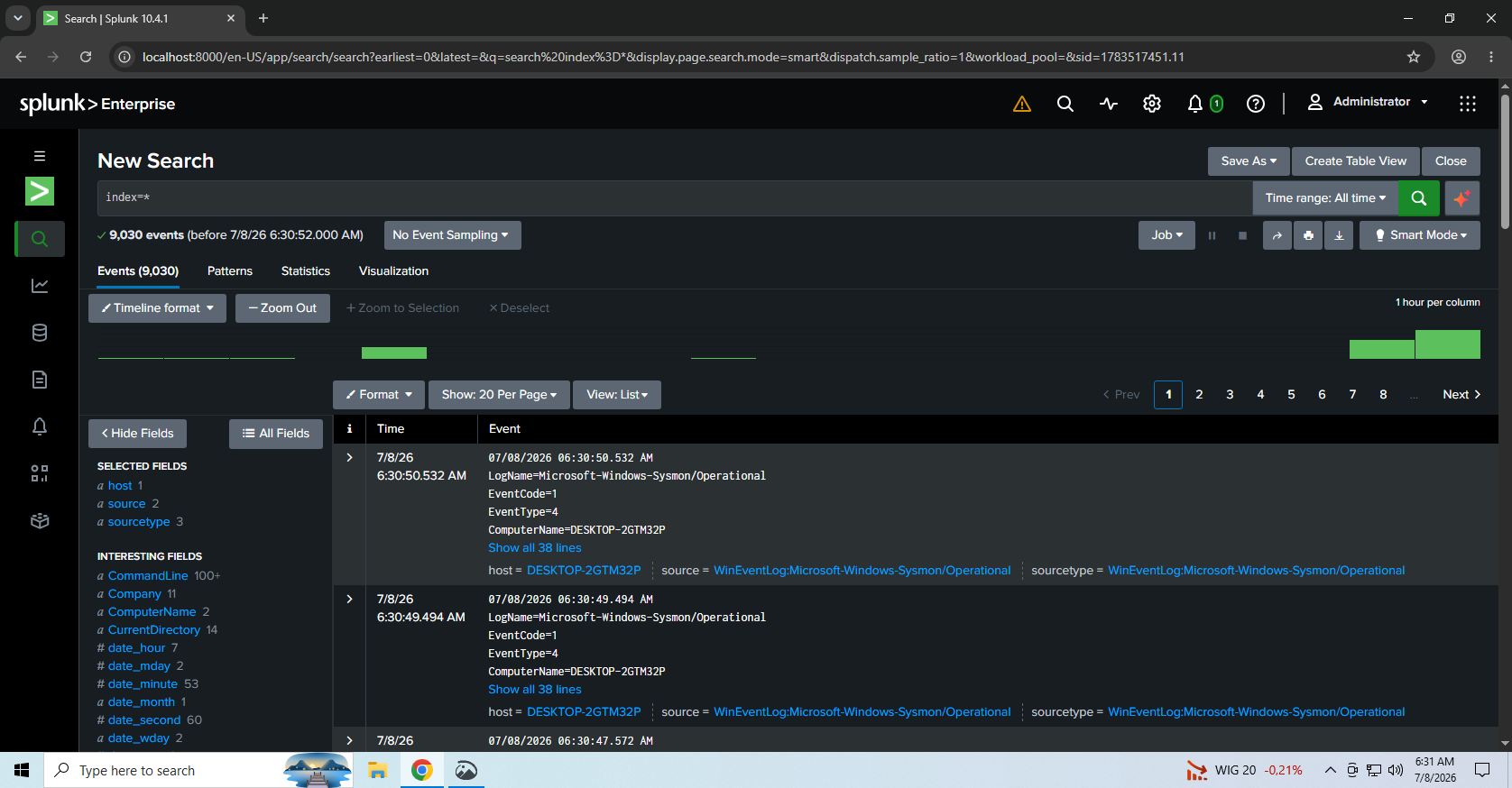Pause the search job
The image size is (1512, 788).
tap(1212, 235)
